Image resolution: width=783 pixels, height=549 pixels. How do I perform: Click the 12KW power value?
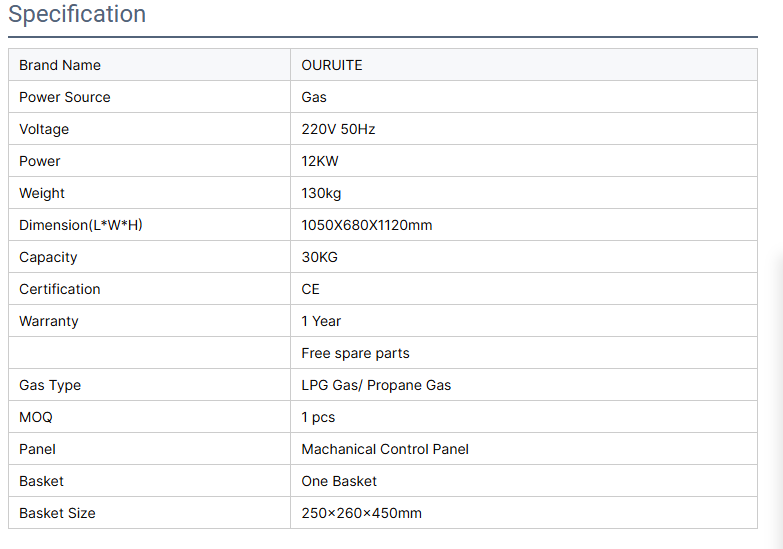point(320,161)
